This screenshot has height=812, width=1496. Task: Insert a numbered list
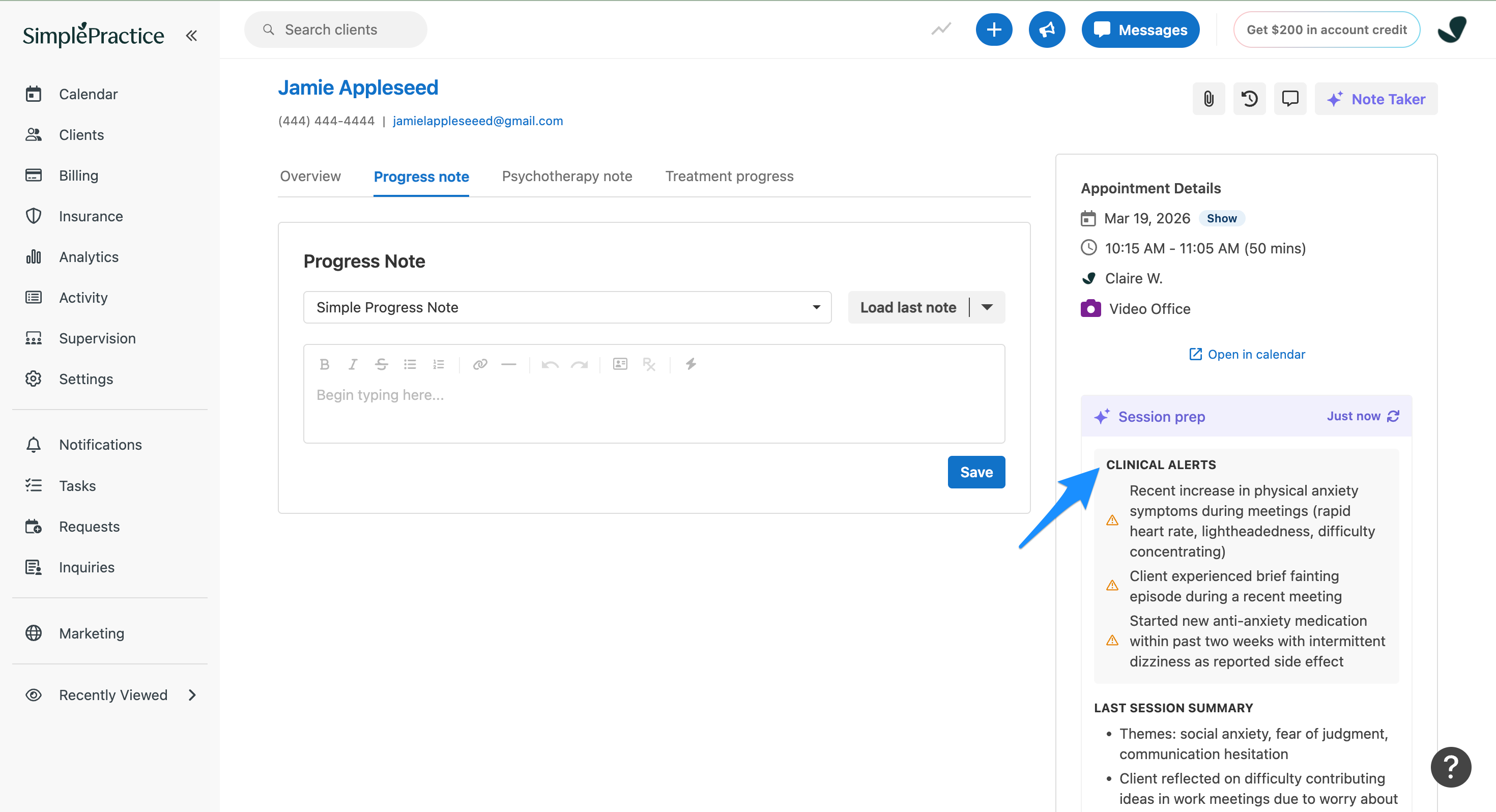click(439, 364)
